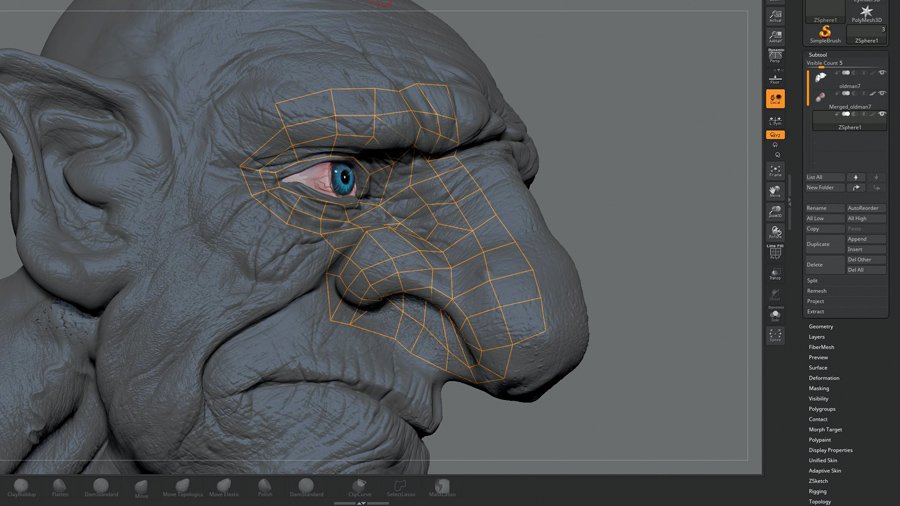Click the Solo mode icon
The image size is (900, 506).
coord(775,316)
